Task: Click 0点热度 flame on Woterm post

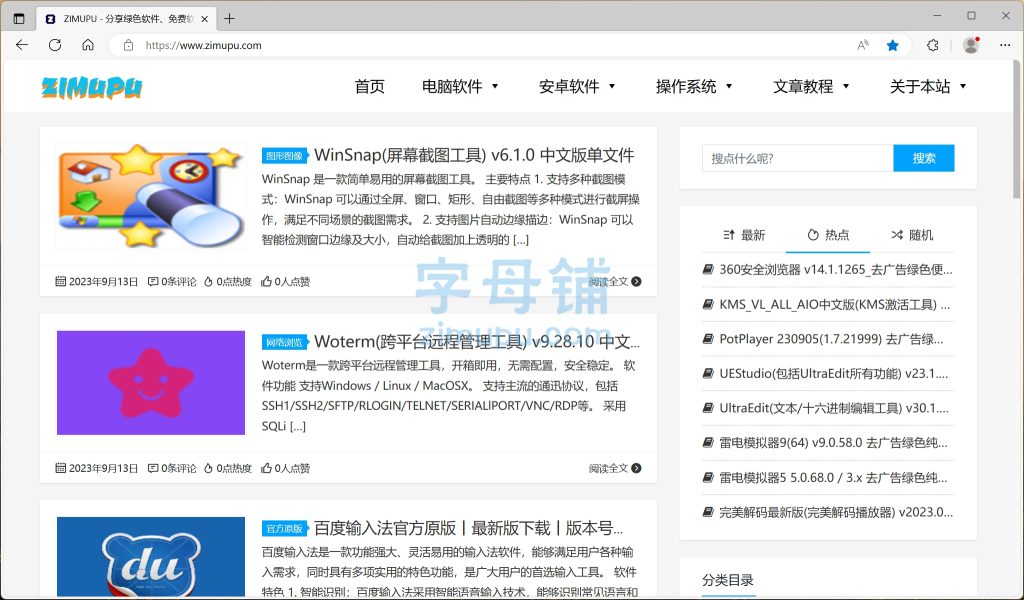Action: tap(228, 468)
